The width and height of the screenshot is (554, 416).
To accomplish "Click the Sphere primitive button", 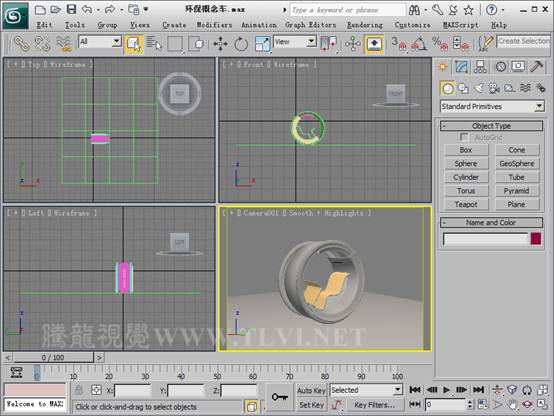I will (x=466, y=163).
